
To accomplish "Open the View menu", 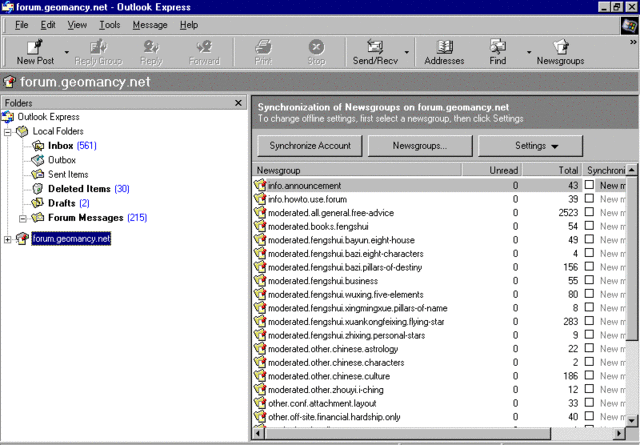I will tap(77, 25).
